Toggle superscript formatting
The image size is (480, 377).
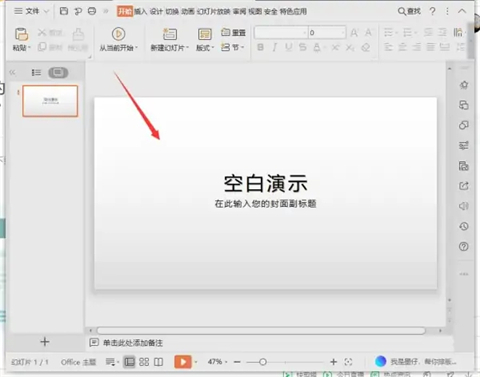click(335, 47)
